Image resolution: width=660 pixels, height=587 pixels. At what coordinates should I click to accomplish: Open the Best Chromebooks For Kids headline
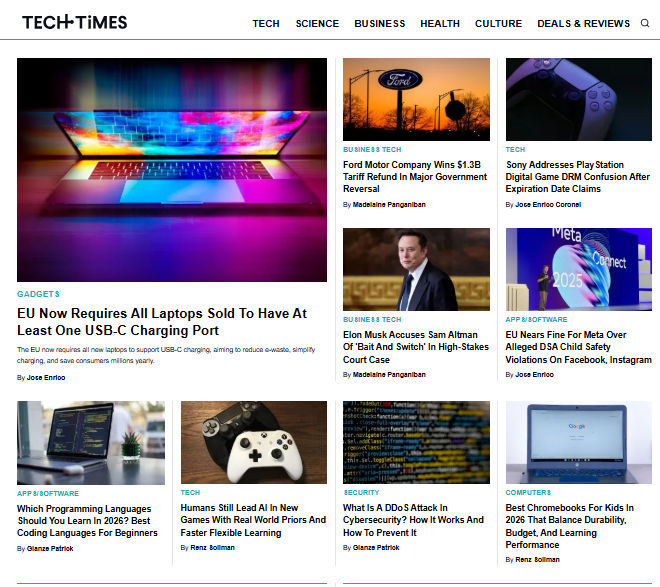point(570,526)
